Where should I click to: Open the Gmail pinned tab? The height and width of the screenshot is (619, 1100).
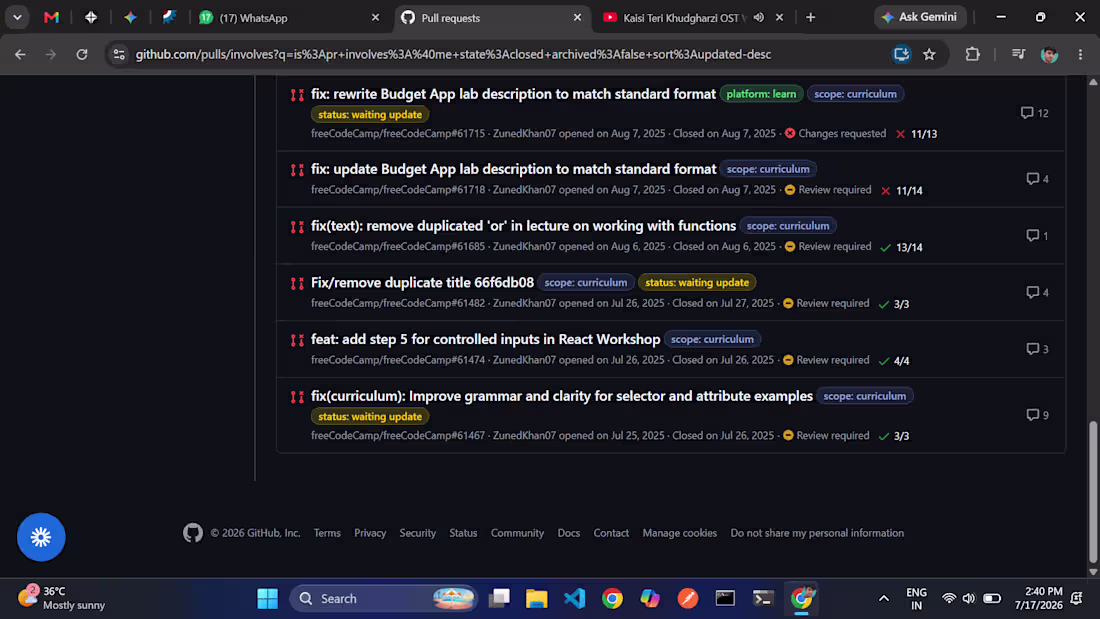click(51, 18)
